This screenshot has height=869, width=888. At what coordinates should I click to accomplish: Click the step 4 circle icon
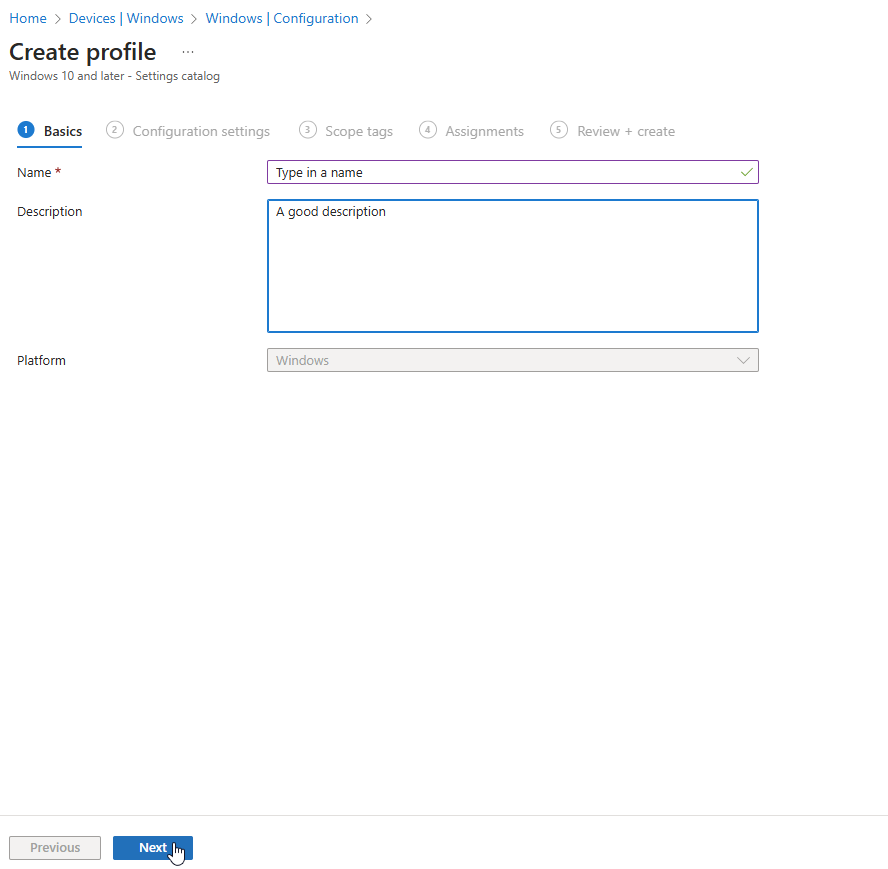click(x=428, y=130)
